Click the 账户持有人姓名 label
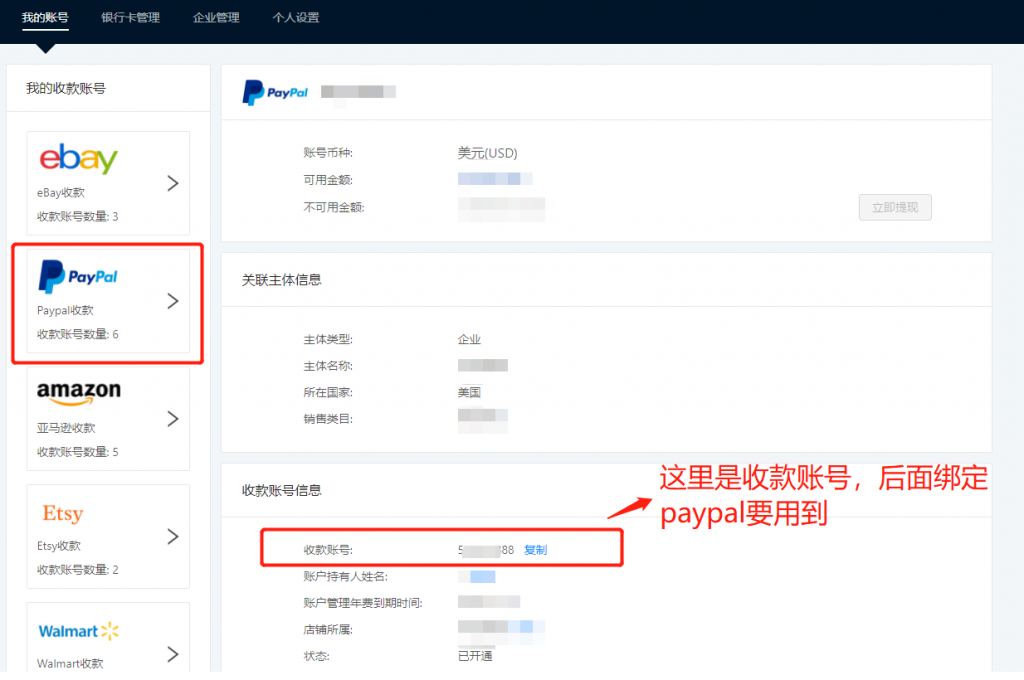 (x=345, y=577)
